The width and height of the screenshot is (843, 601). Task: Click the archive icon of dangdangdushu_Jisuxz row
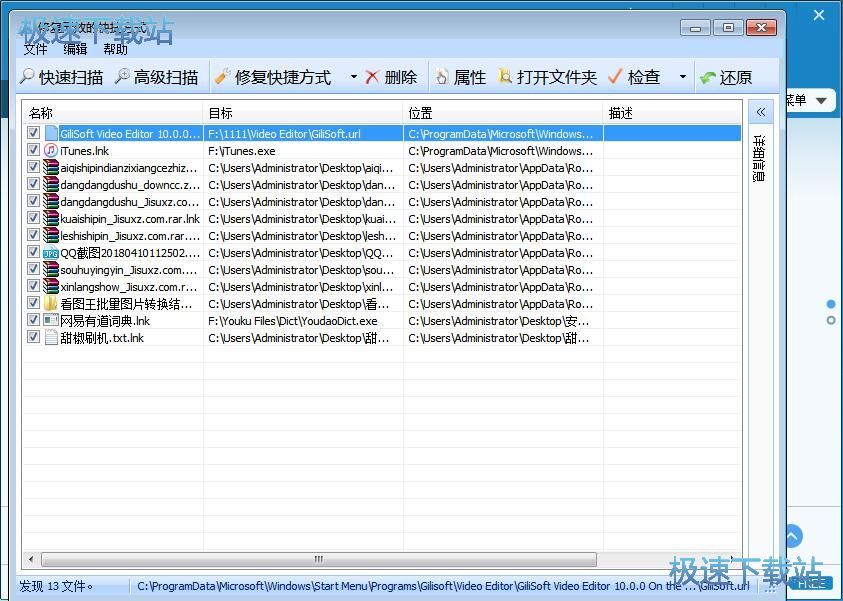[51, 202]
